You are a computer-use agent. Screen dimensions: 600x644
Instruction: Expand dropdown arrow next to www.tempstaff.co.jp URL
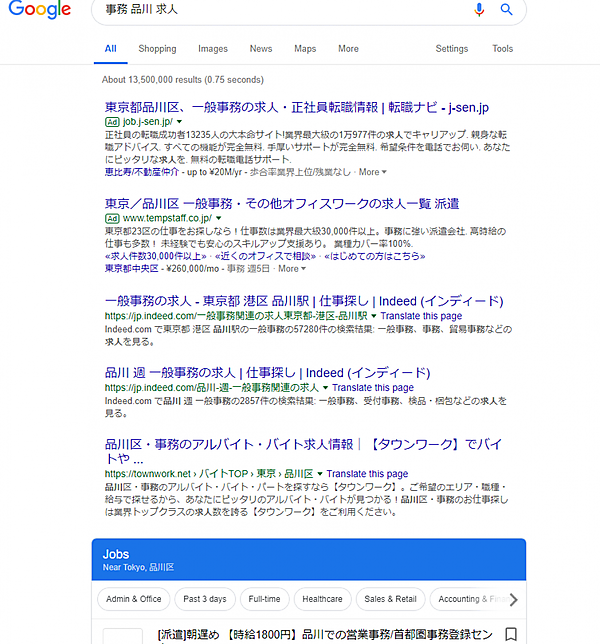[x=218, y=218]
